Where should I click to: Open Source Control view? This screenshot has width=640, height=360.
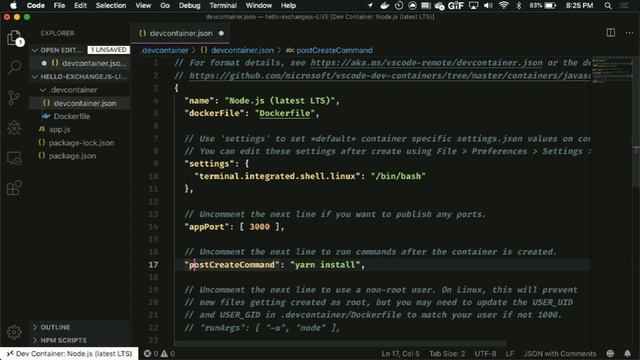coord(14,98)
